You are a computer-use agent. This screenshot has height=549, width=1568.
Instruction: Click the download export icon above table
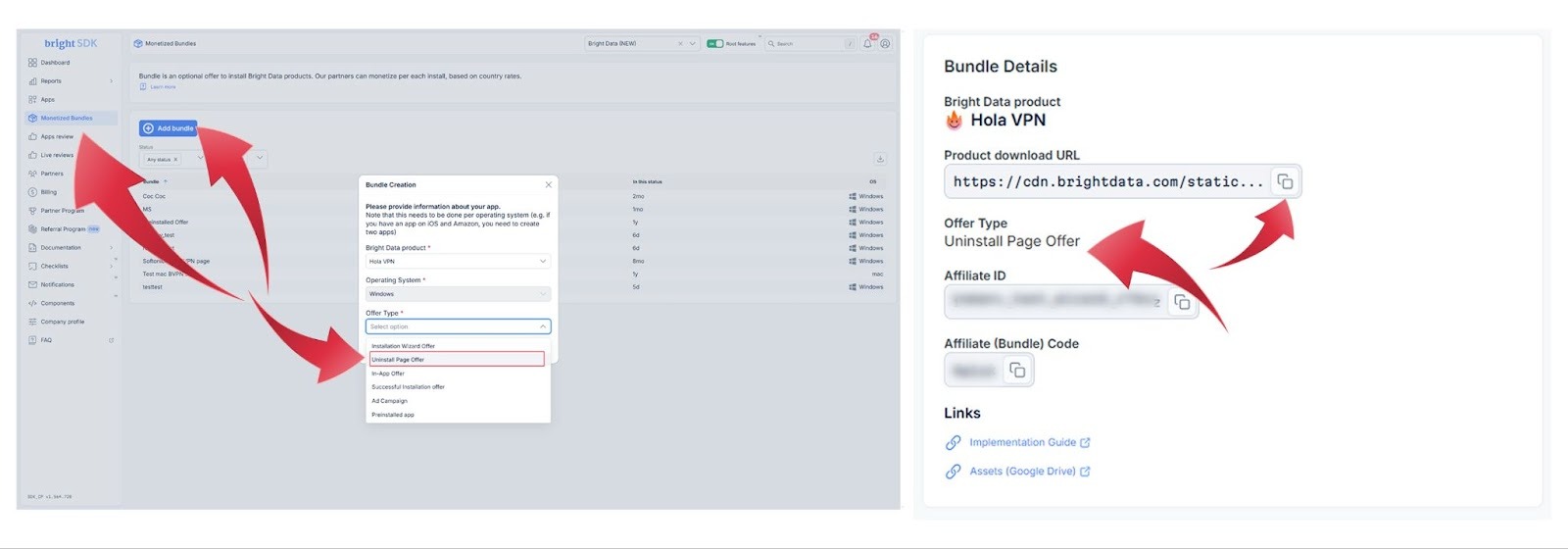pyautogui.click(x=879, y=159)
